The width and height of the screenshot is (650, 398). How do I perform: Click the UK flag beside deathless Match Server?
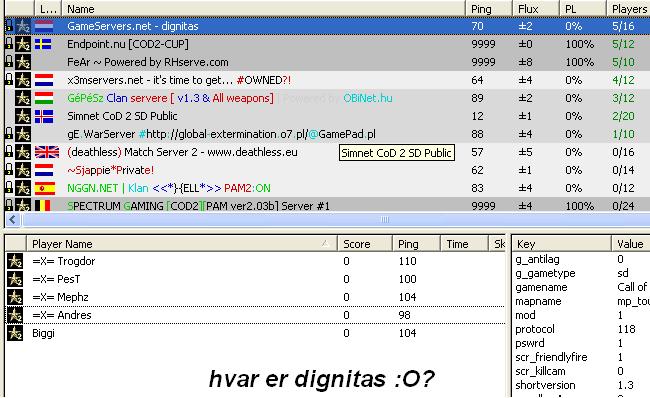click(x=47, y=152)
